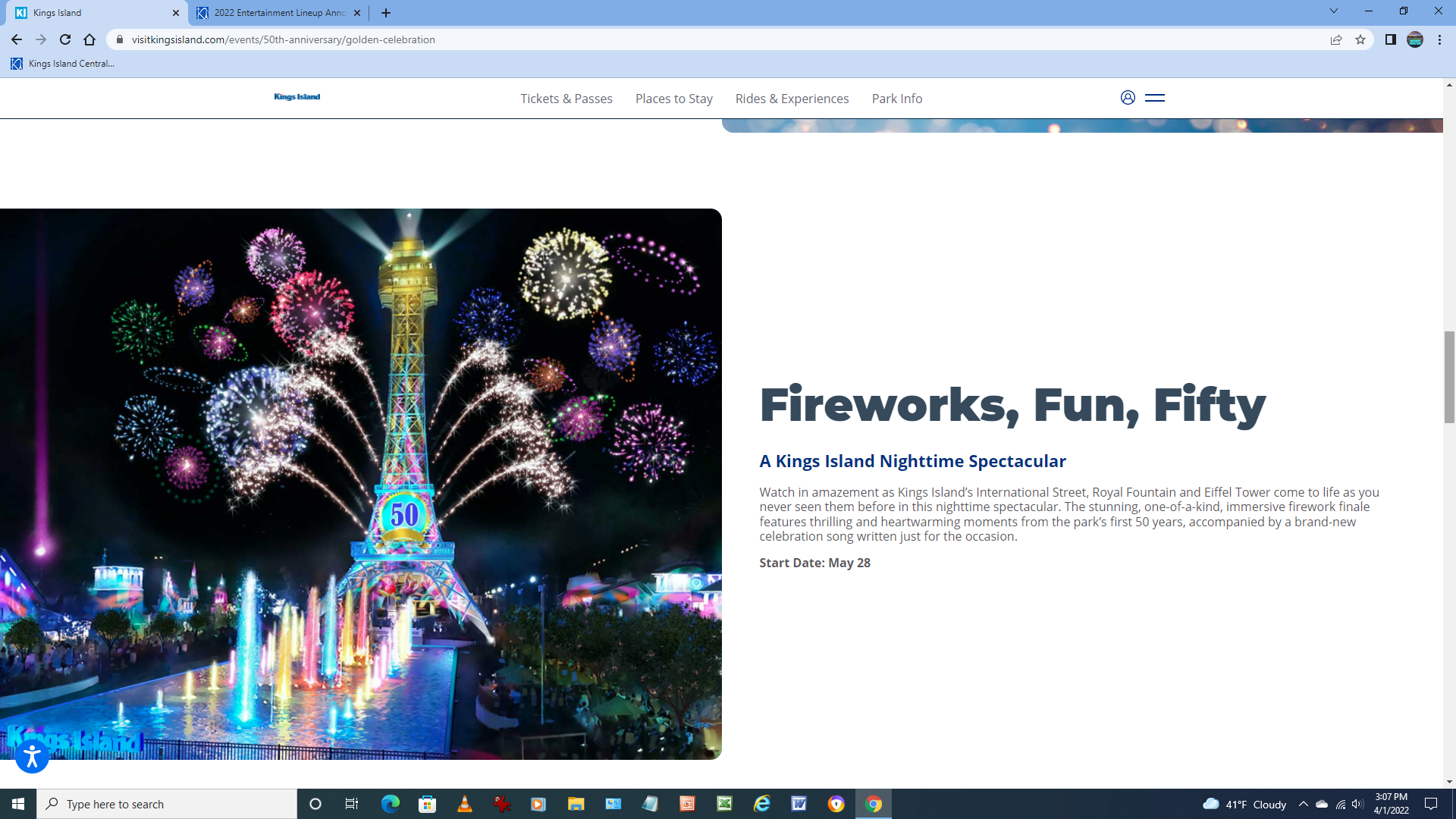Open Cortana from the taskbar
This screenshot has height=819, width=1456.
[315, 804]
